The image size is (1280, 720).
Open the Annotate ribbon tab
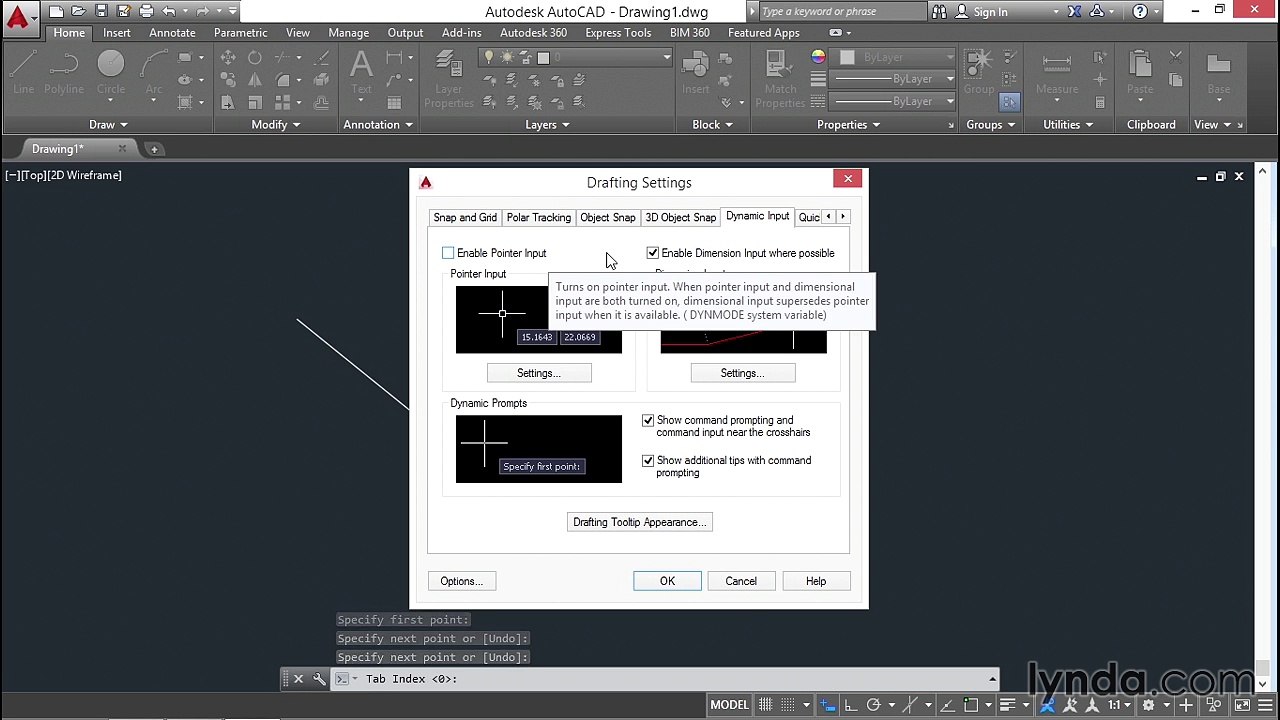tap(172, 33)
